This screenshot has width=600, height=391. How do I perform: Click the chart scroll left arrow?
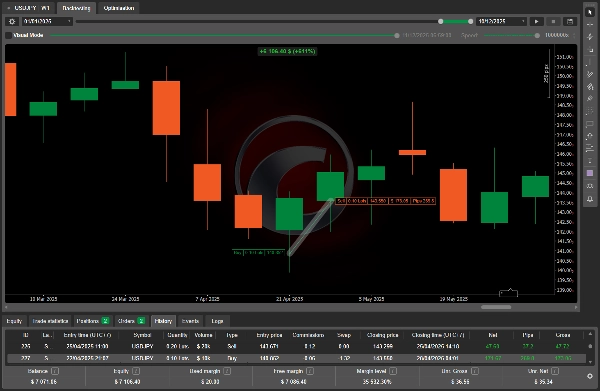pyautogui.click(x=5, y=307)
